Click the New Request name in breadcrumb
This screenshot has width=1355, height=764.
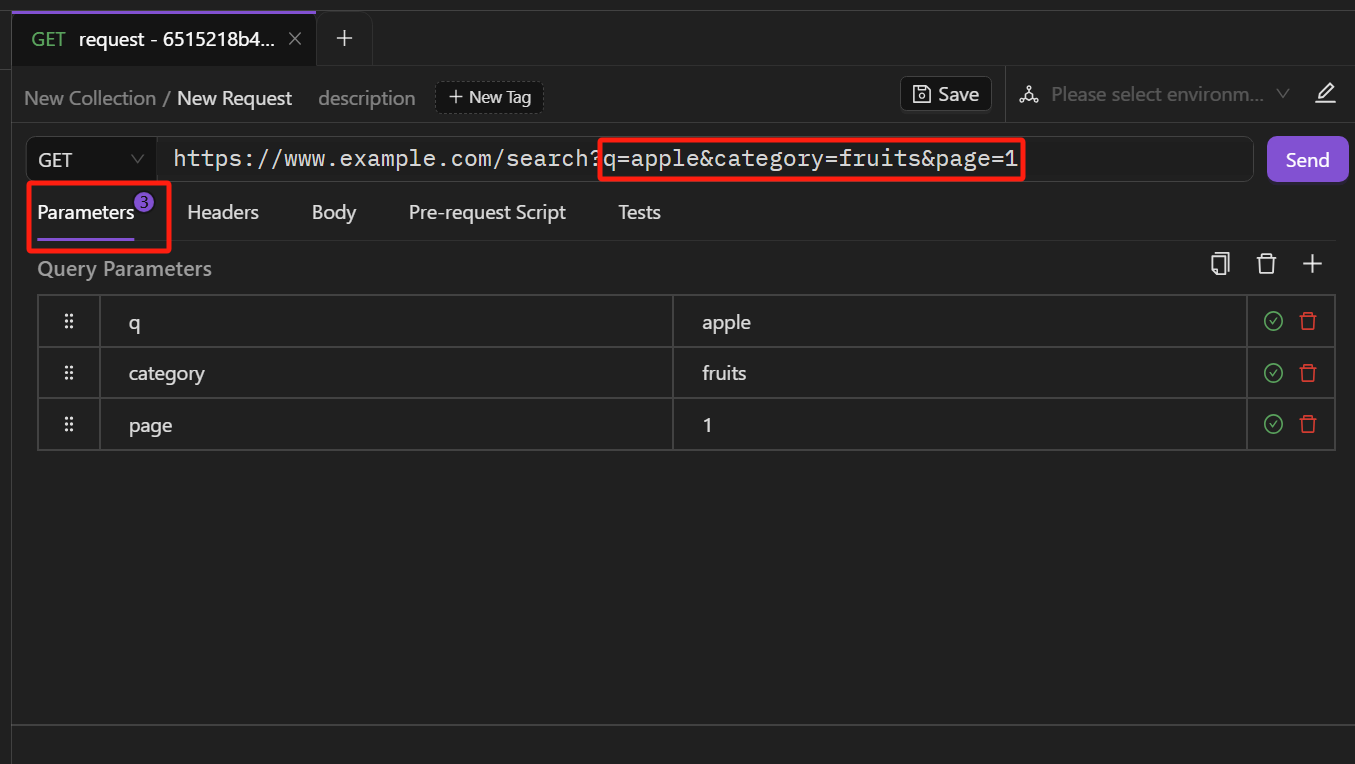point(235,98)
